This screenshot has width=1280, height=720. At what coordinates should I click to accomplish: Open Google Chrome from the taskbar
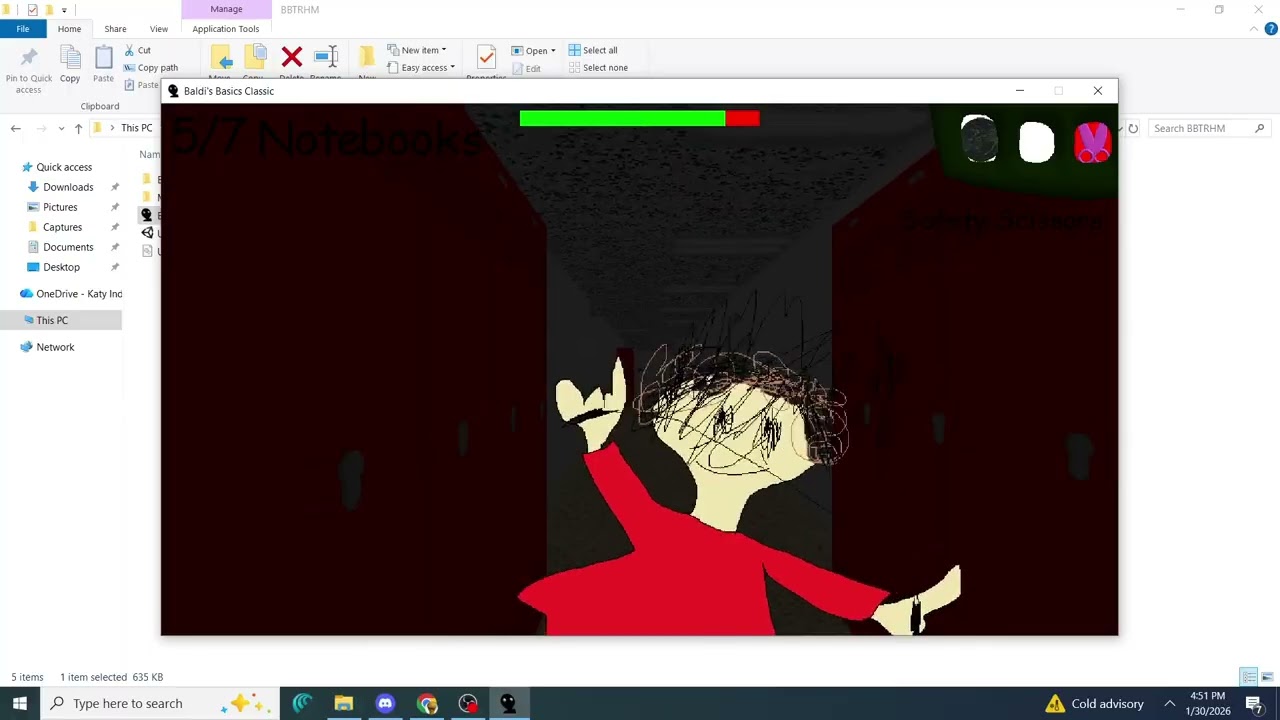(427, 704)
